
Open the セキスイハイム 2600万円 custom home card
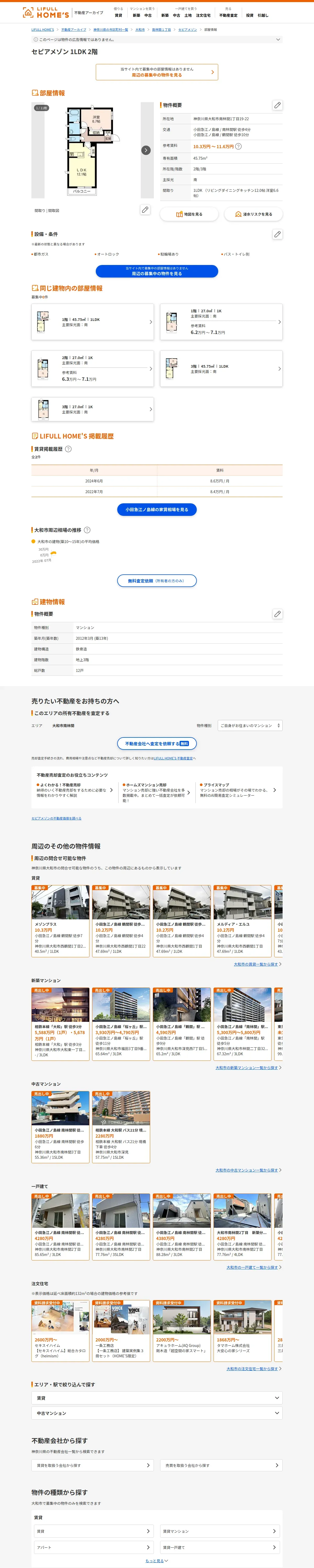click(60, 1331)
